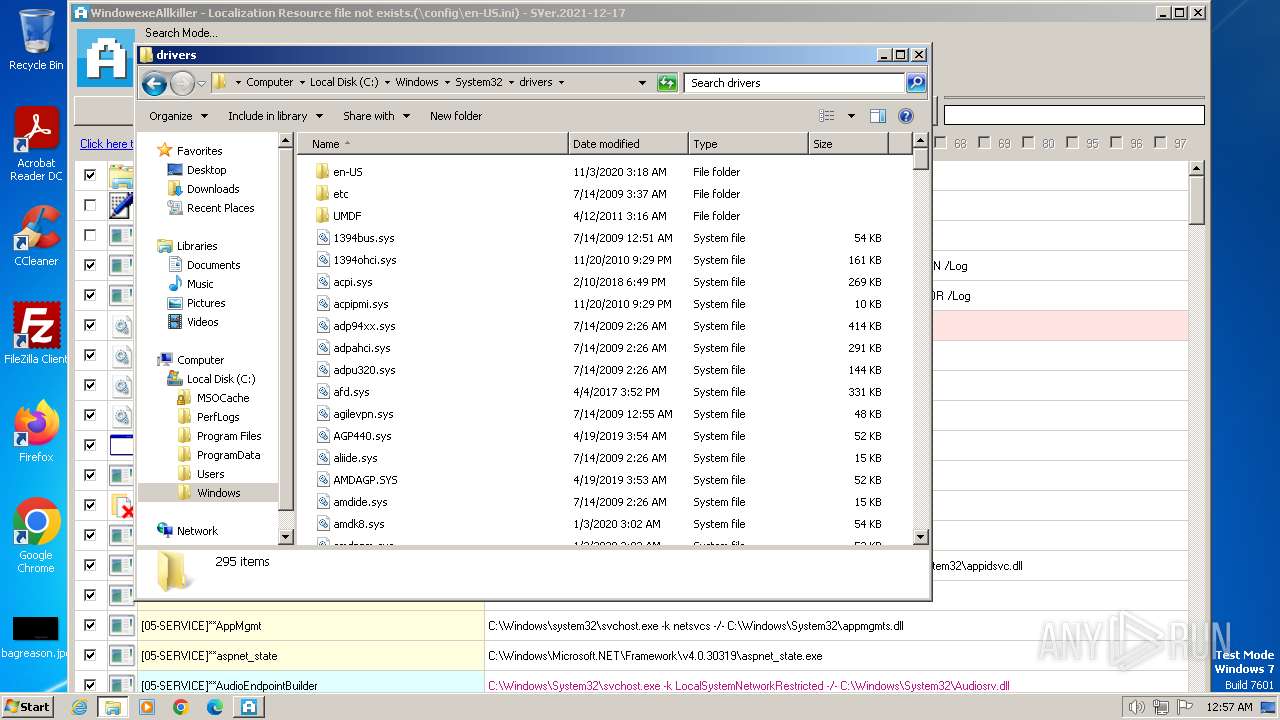Select the AMDAGP.SYS file row
The height and width of the screenshot is (720, 1280).
tap(604, 480)
